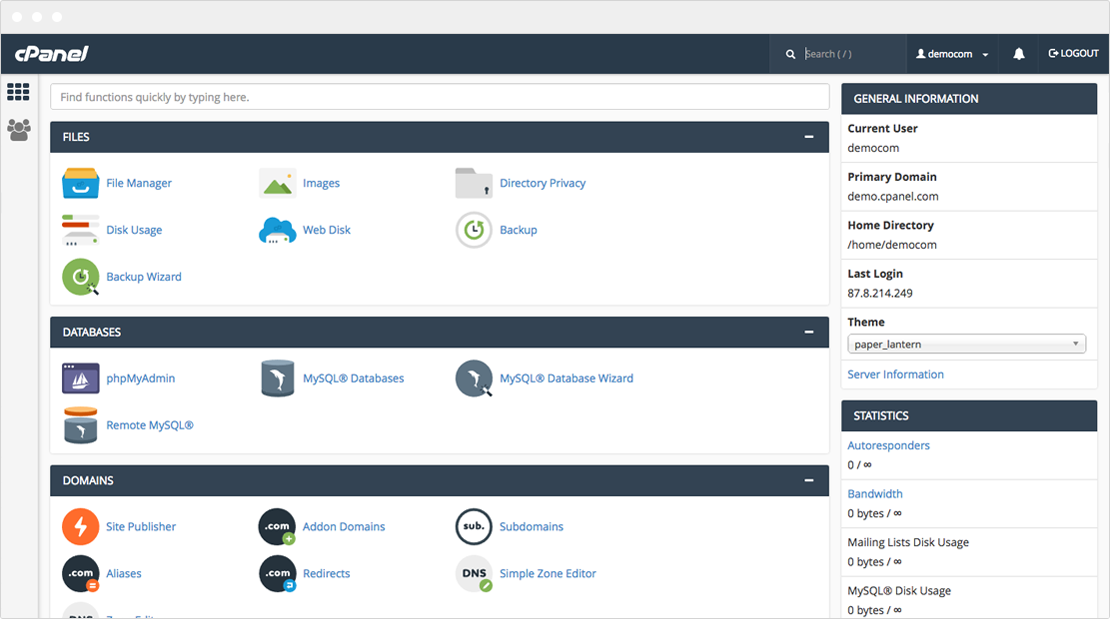The image size is (1110, 619).
Task: Click the phpMyAdmin sailboat icon
Action: point(80,378)
